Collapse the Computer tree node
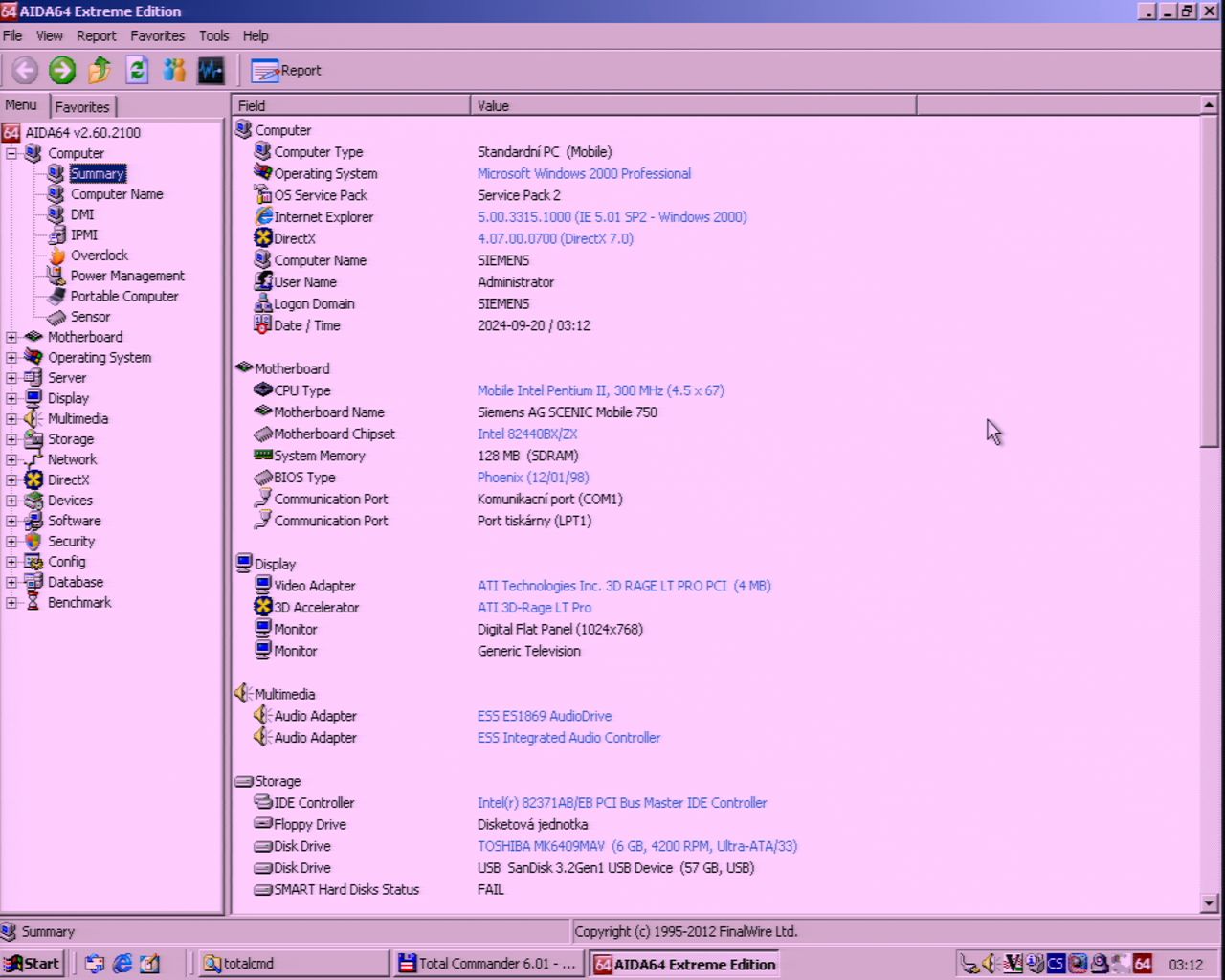 coord(11,153)
